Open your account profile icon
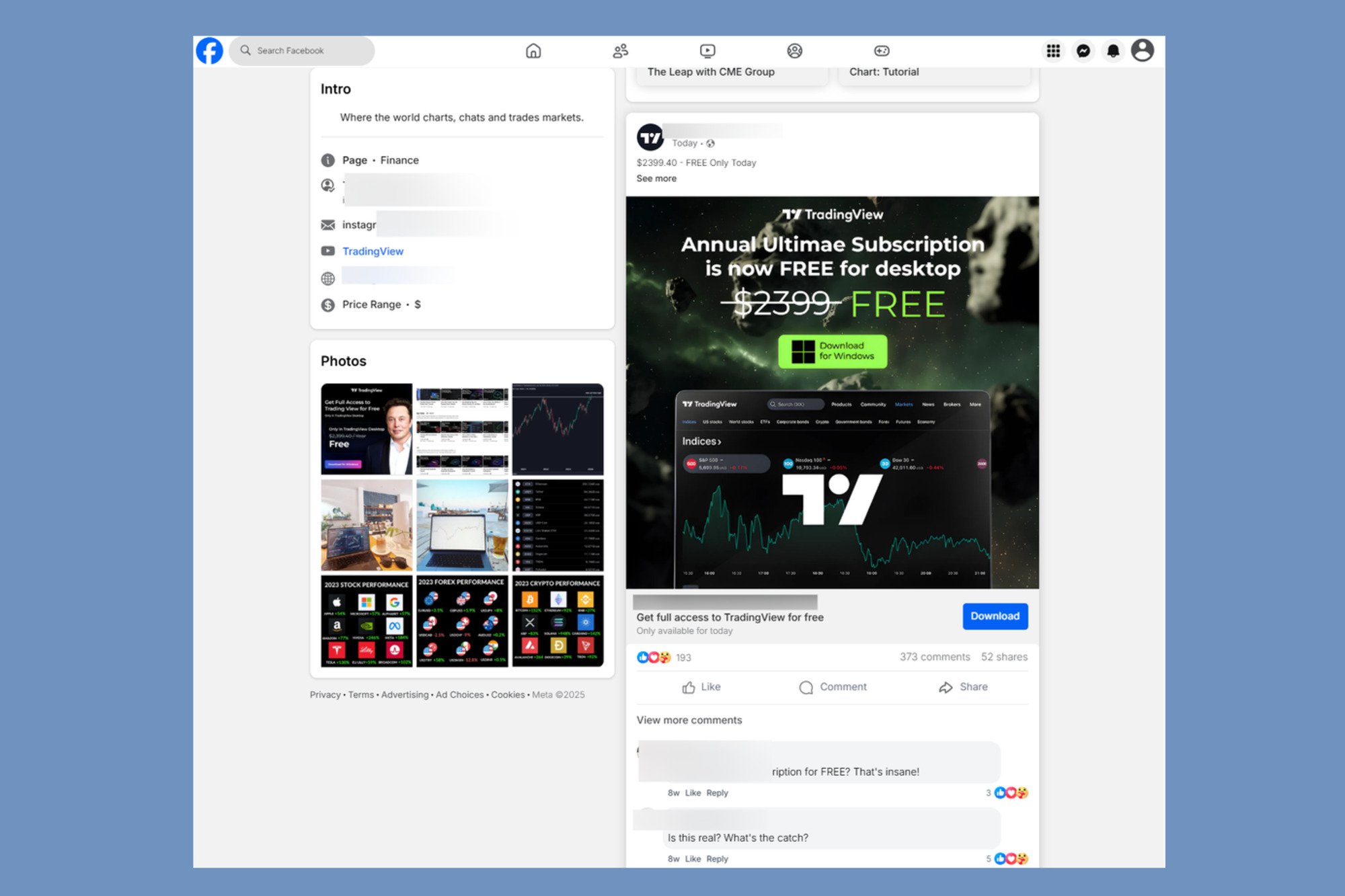 1143,50
